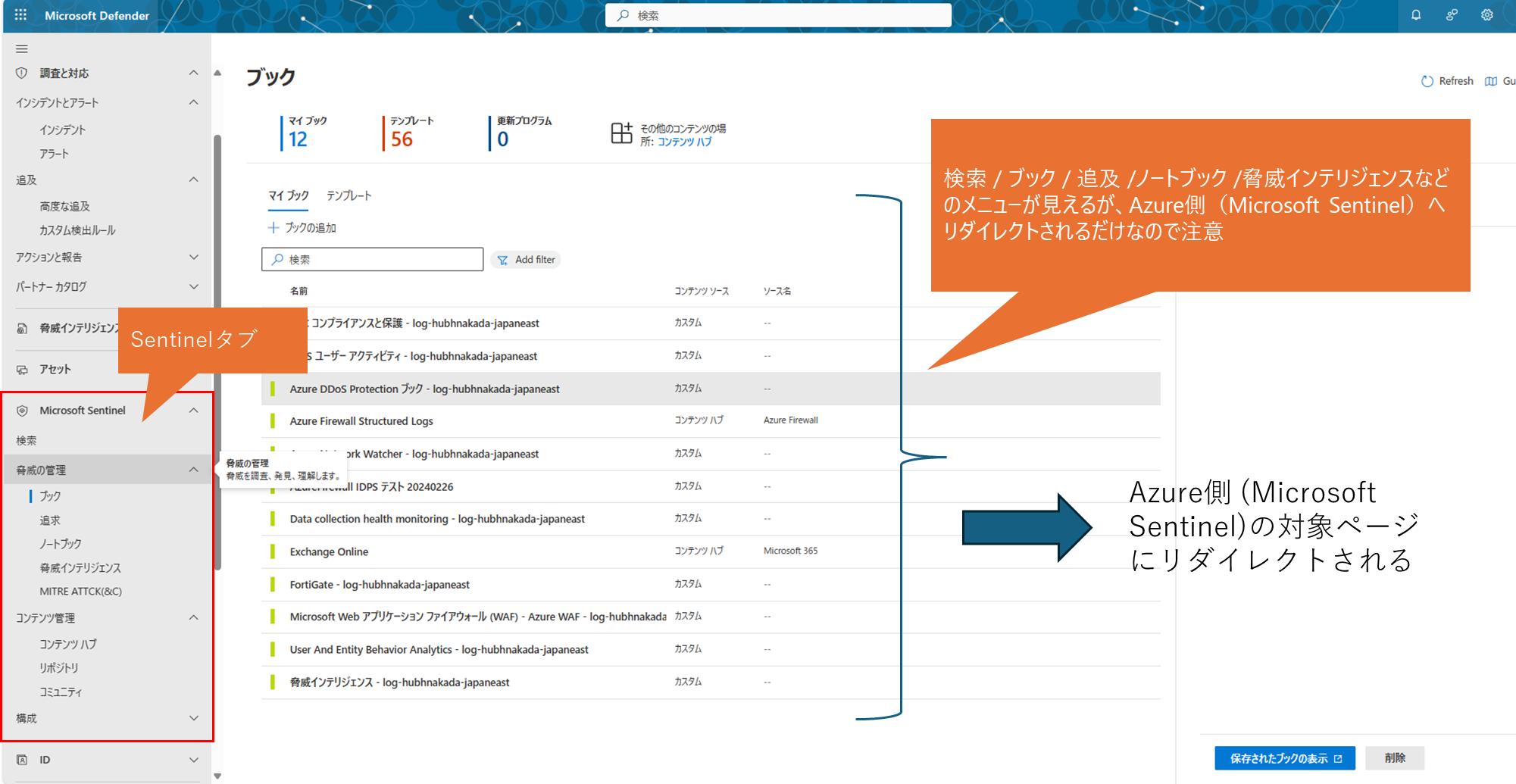This screenshot has width=1516, height=784.
Task: Open リポジトリ in sidebar
Action: (x=59, y=668)
